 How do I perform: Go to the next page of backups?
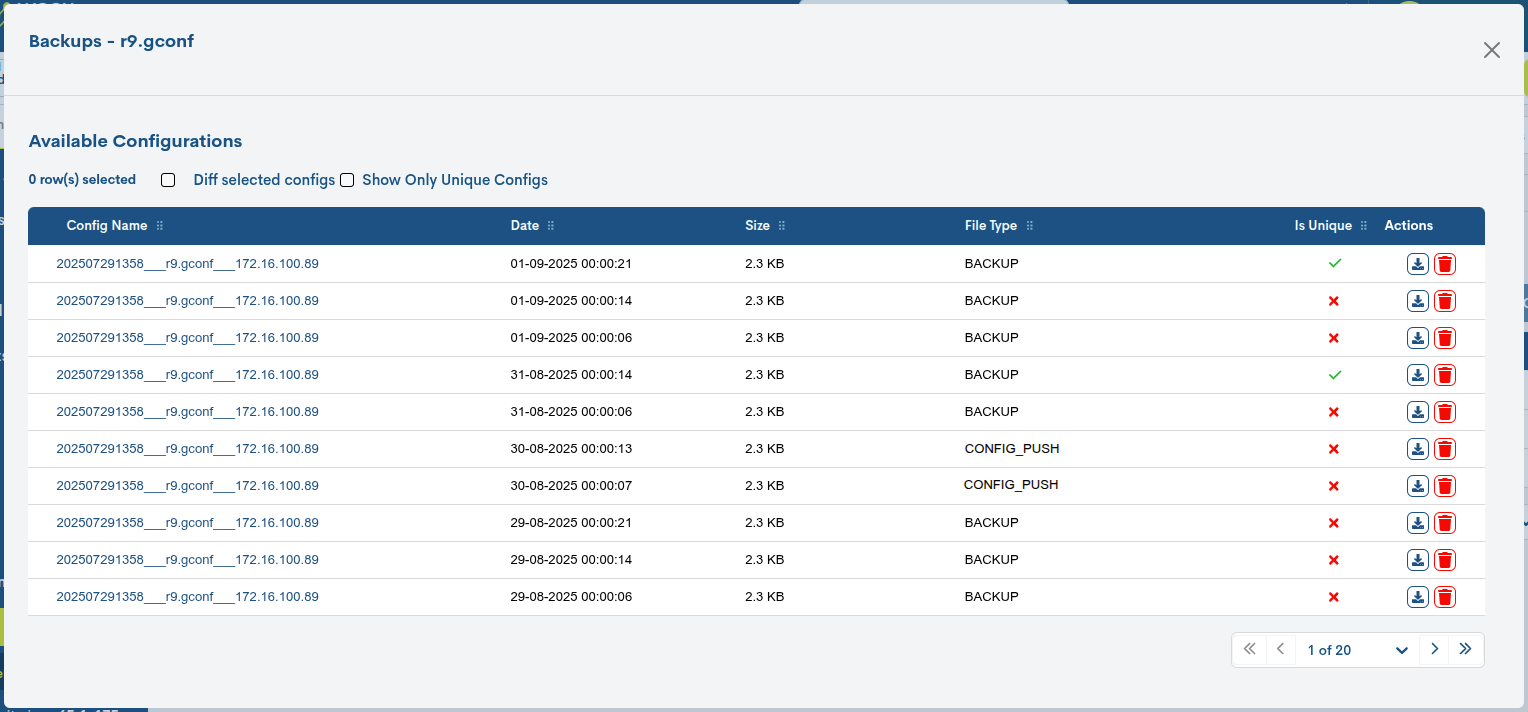(1434, 649)
